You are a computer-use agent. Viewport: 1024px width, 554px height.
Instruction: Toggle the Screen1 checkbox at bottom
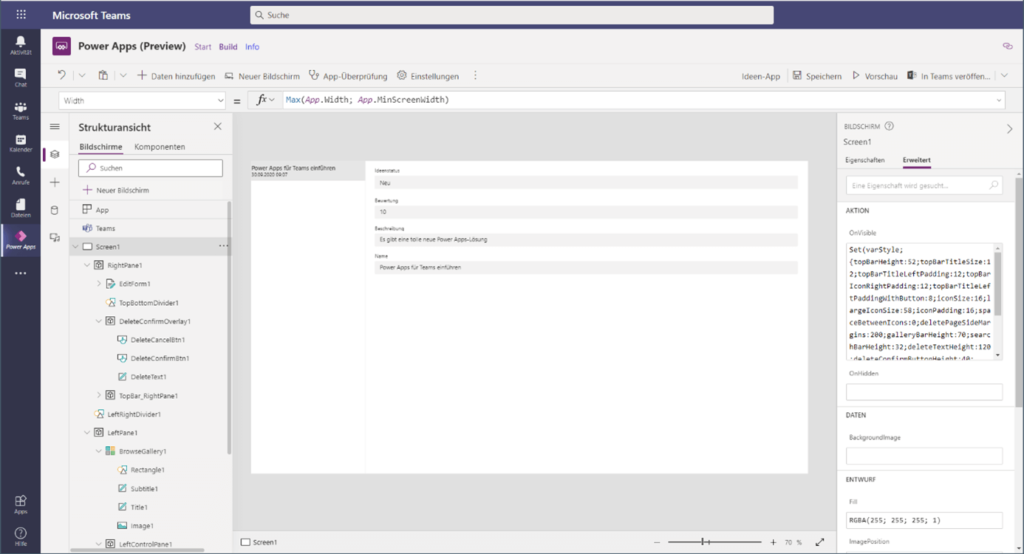246,542
